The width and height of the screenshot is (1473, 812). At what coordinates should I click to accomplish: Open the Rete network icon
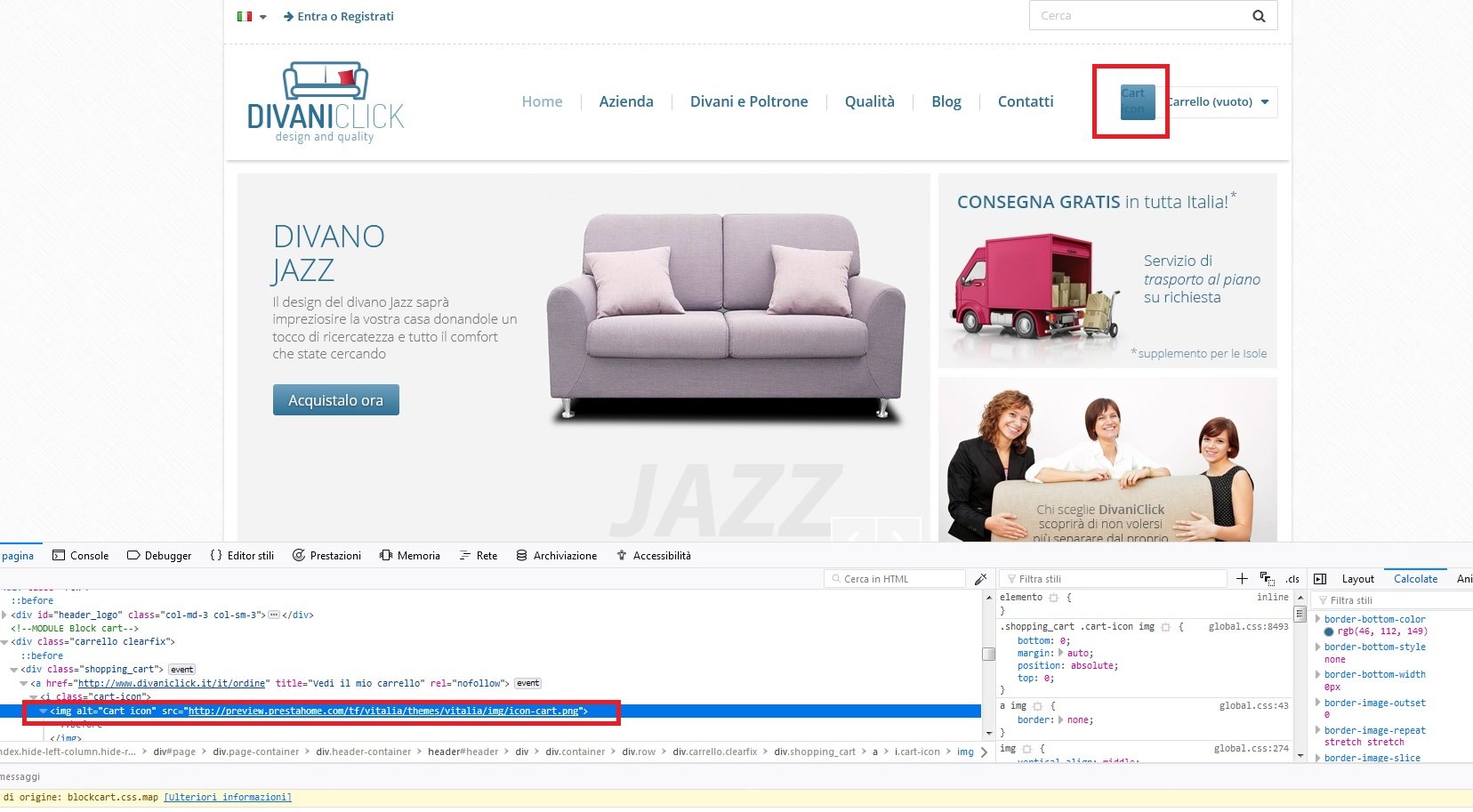[465, 555]
